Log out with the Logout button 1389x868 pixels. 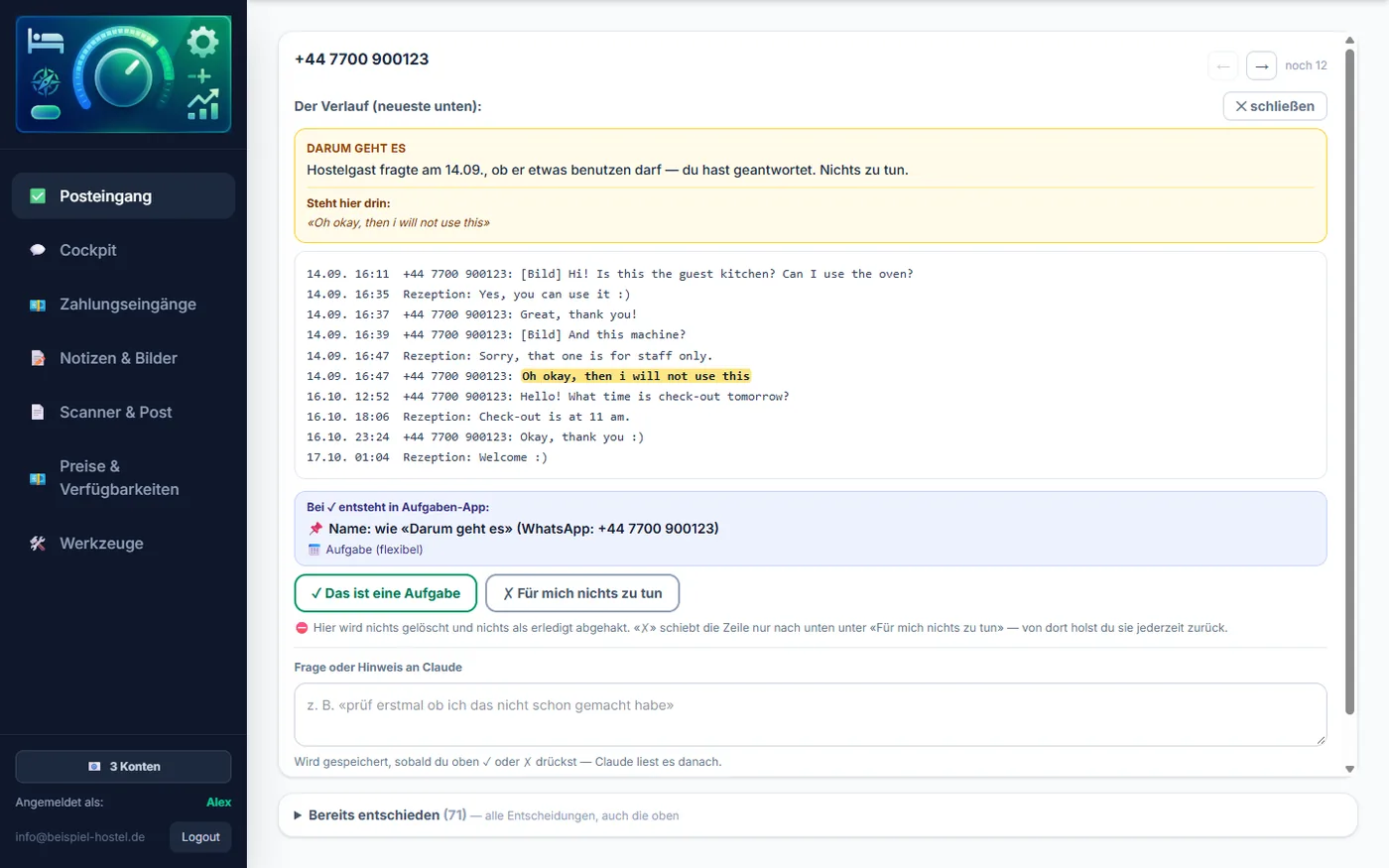(200, 837)
